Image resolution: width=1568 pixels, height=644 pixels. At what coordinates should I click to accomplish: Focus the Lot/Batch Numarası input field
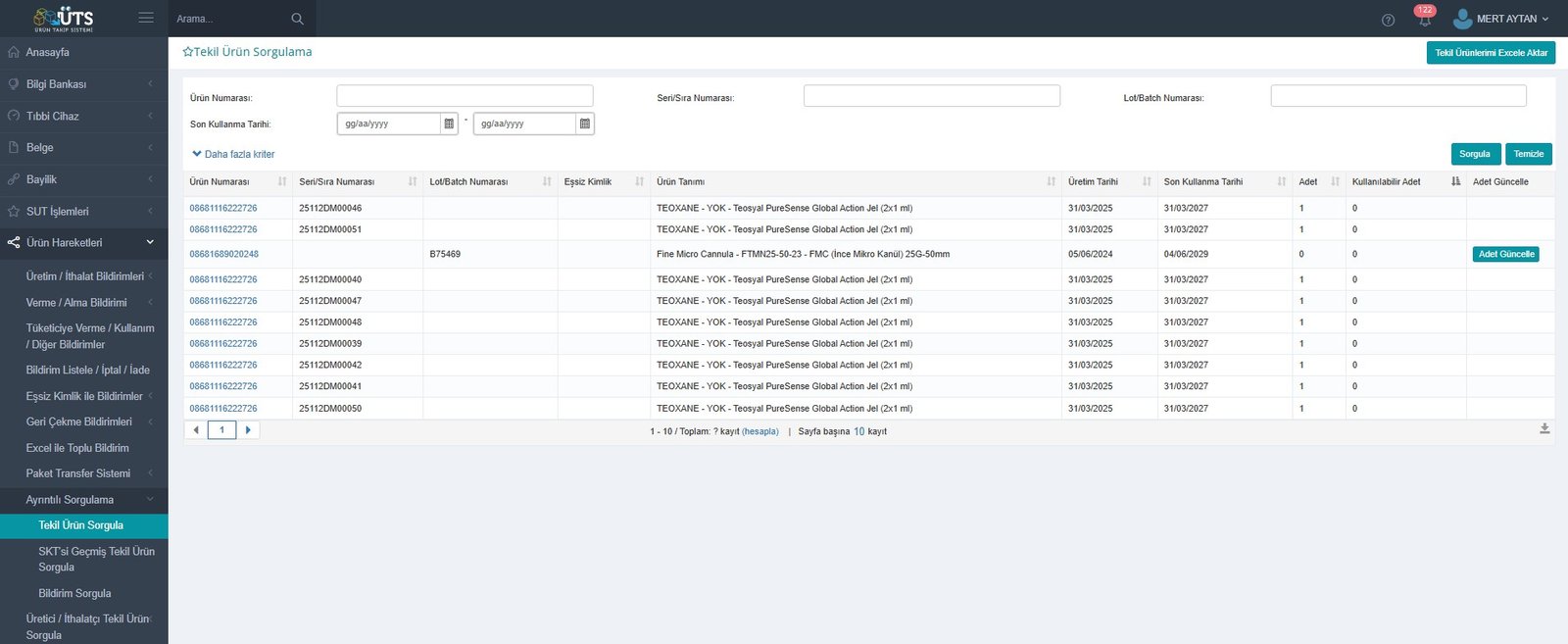point(1398,95)
